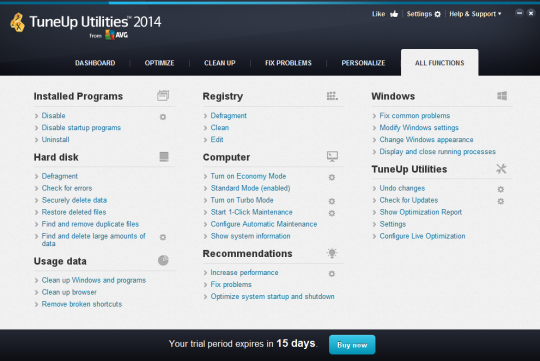Click the AVG logo
Image resolution: width=540 pixels, height=361 pixels.
click(x=116, y=35)
